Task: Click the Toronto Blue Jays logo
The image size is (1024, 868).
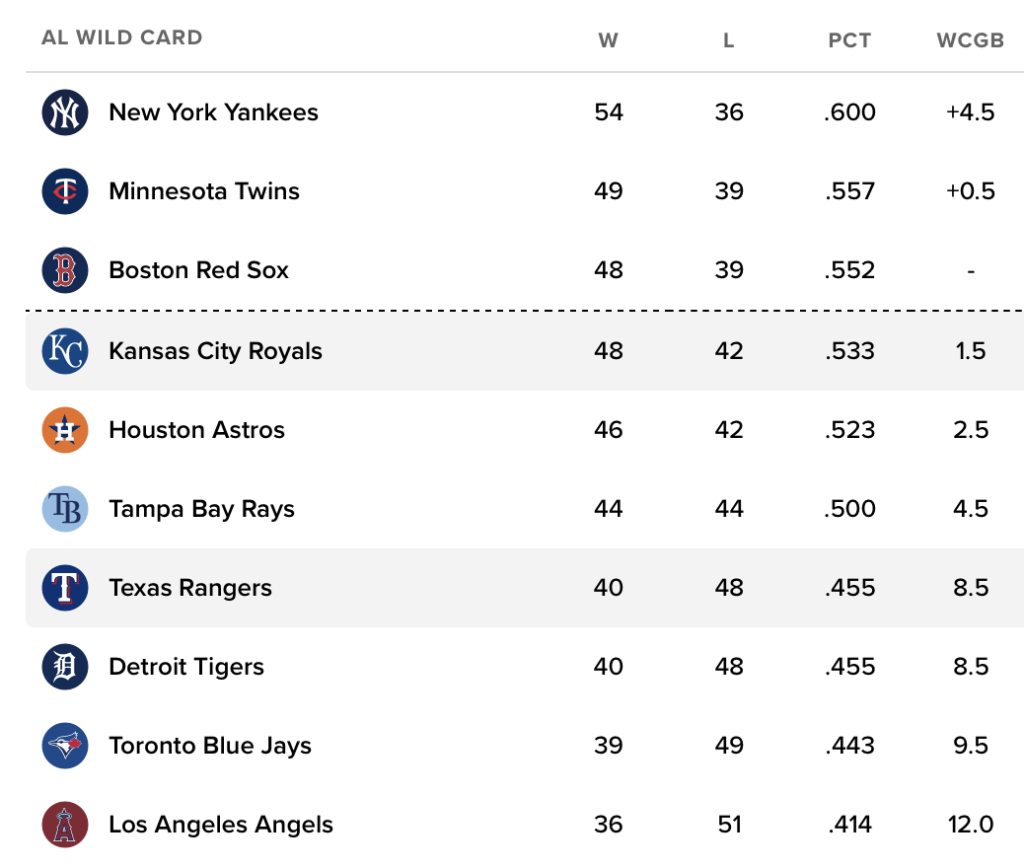Action: [65, 746]
